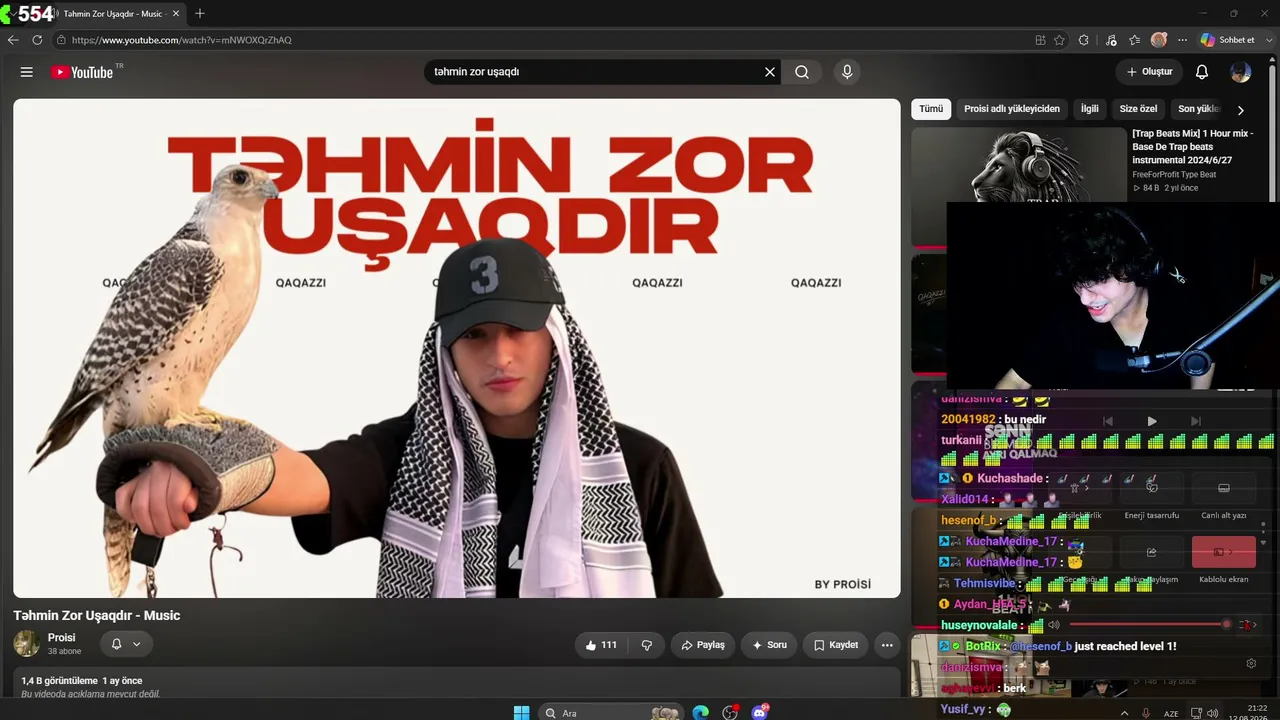Dislike the video with thumbs down
Viewport: 1280px width, 720px height.
pyautogui.click(x=646, y=645)
